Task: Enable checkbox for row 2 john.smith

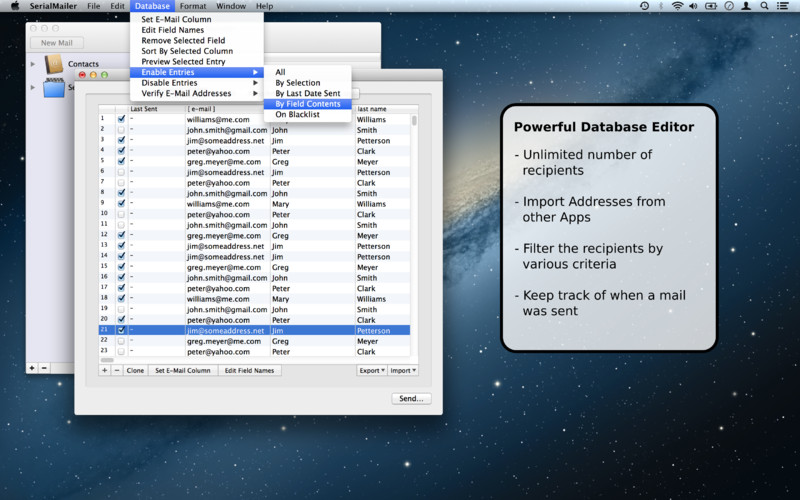Action: 121,130
